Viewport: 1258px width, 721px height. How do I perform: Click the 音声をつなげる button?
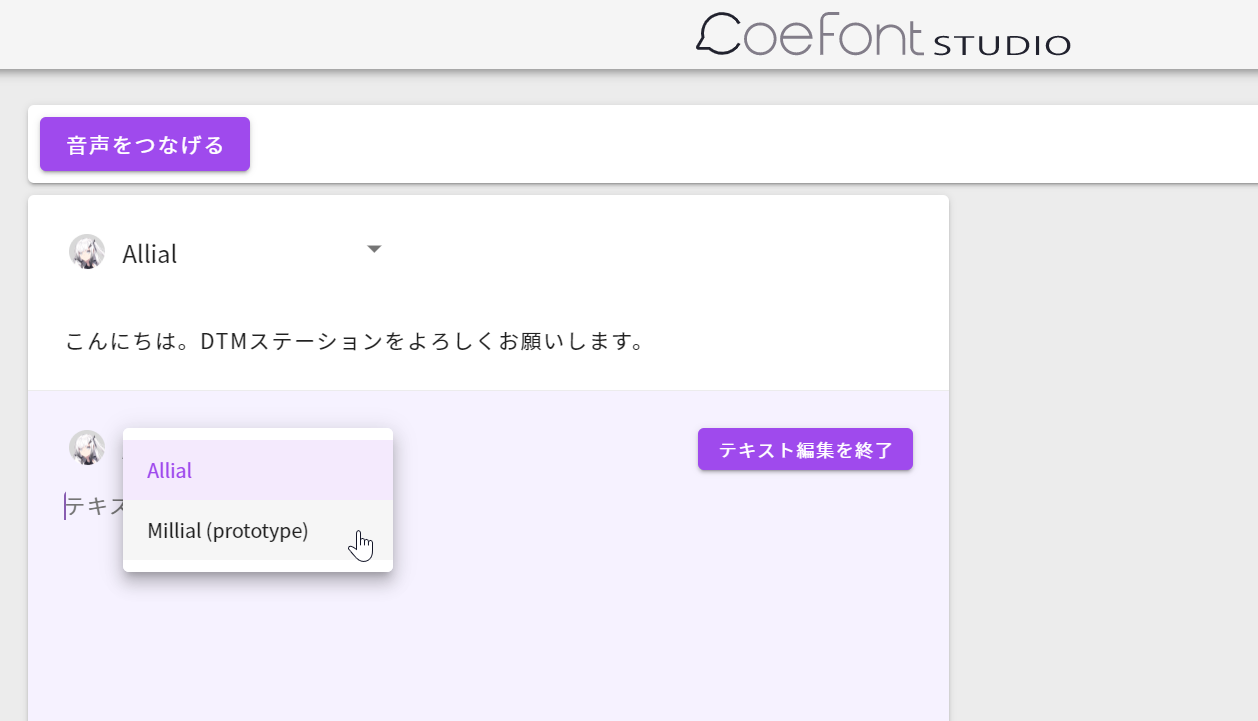145,144
